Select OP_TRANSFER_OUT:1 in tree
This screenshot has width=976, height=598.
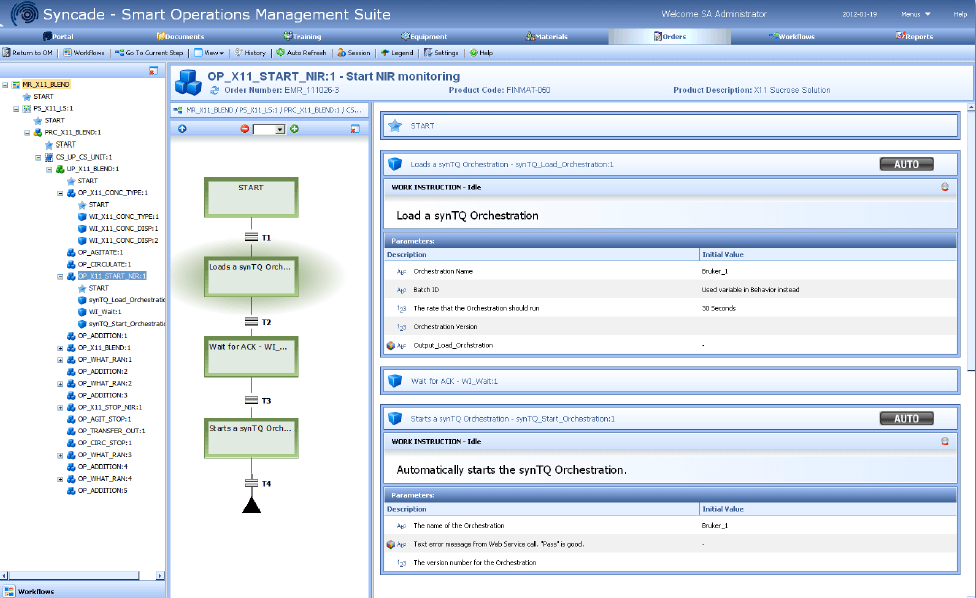111,431
